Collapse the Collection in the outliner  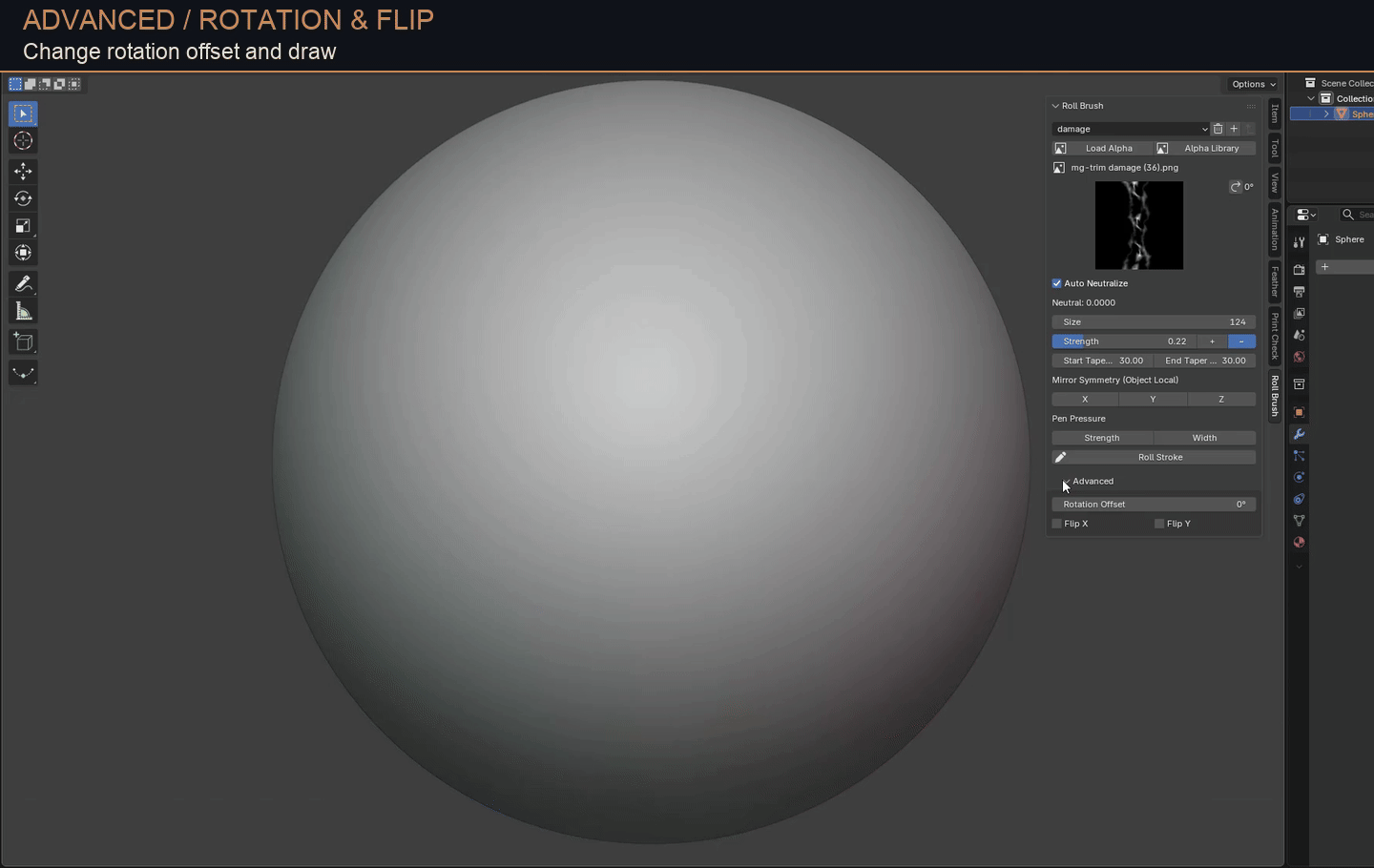[1311, 98]
